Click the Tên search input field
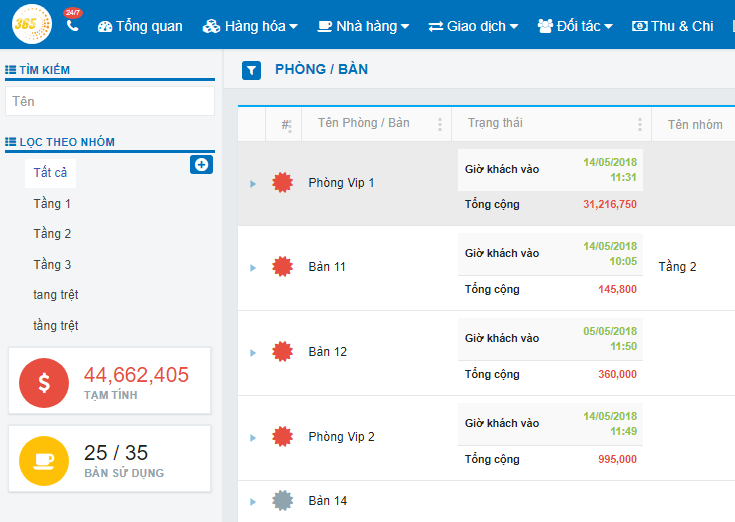 click(x=110, y=101)
